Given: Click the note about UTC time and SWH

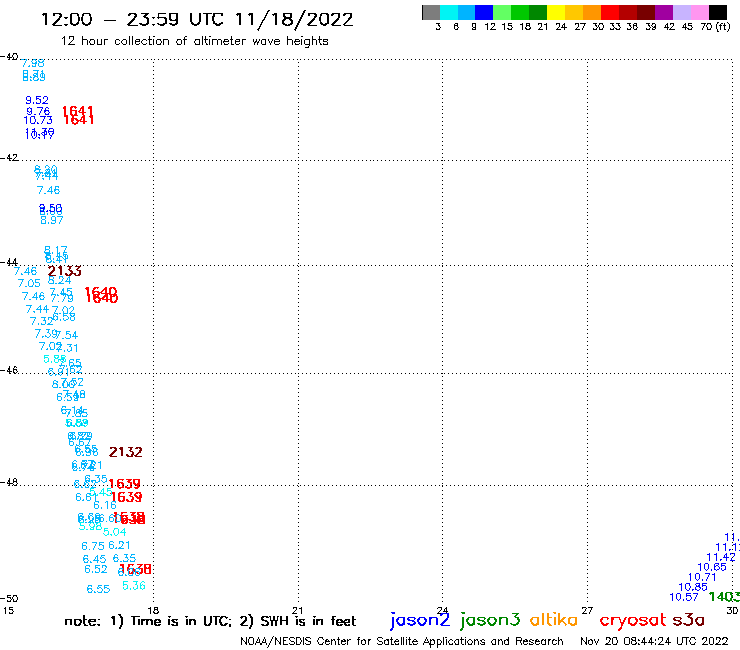Looking at the screenshot, I should [x=210, y=621].
